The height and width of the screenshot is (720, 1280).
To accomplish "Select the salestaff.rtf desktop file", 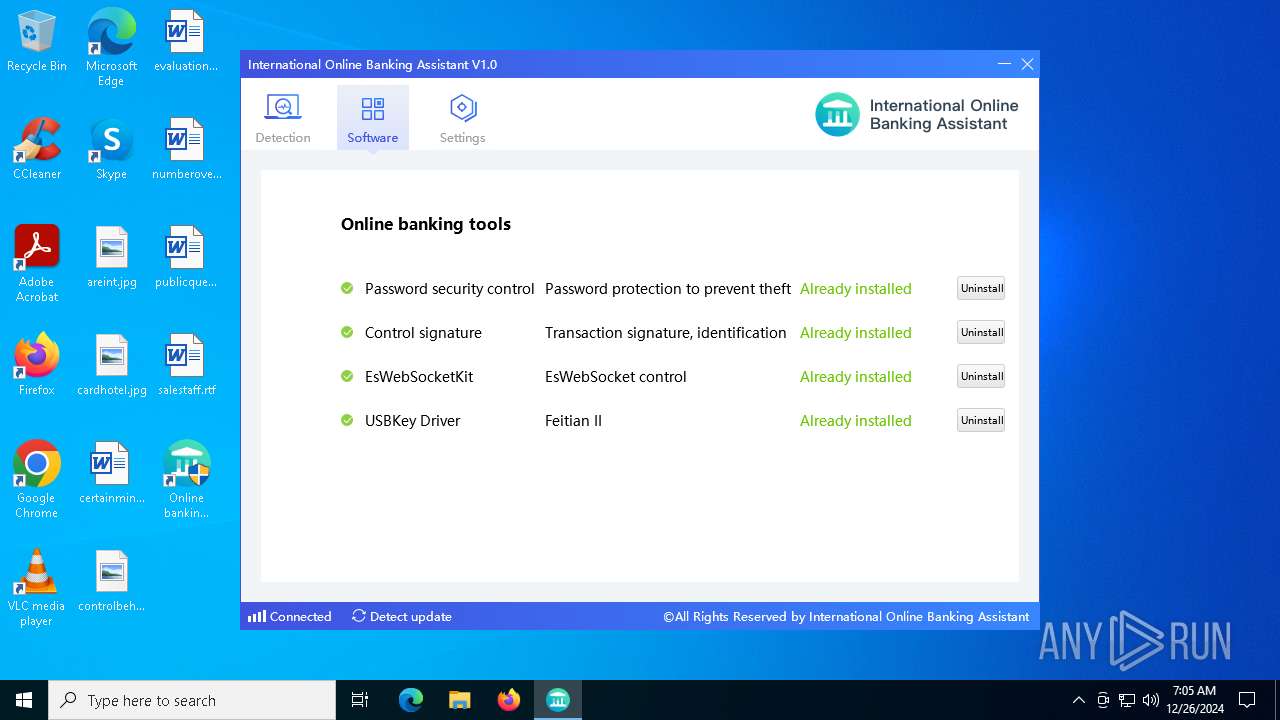I will (x=186, y=365).
